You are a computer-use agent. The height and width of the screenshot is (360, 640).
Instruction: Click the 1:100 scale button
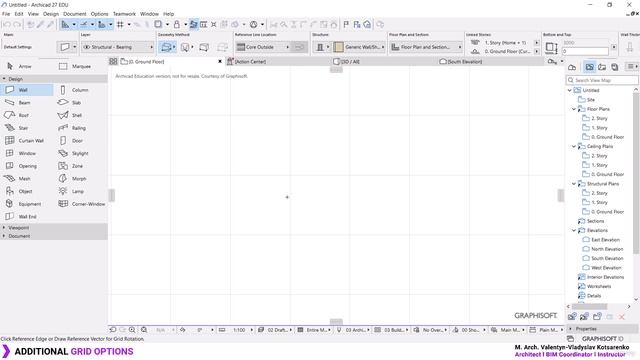[x=239, y=330]
